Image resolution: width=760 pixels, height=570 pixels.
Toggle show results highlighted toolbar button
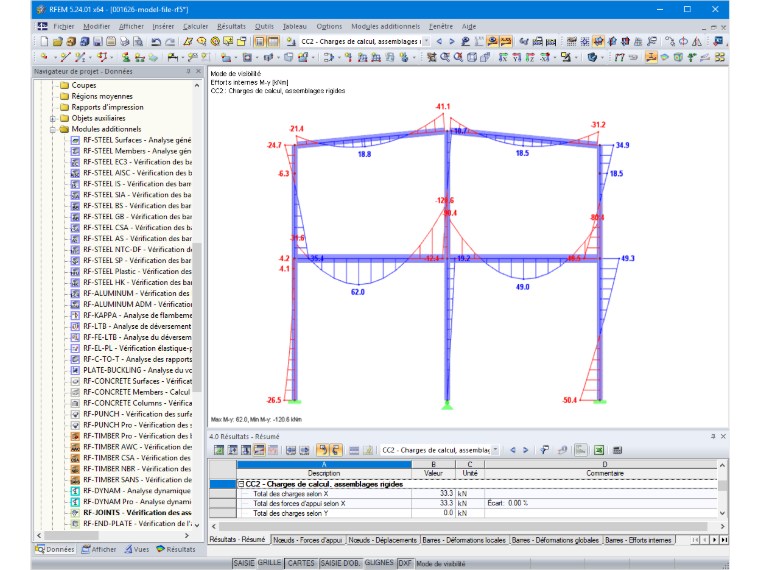pos(492,42)
